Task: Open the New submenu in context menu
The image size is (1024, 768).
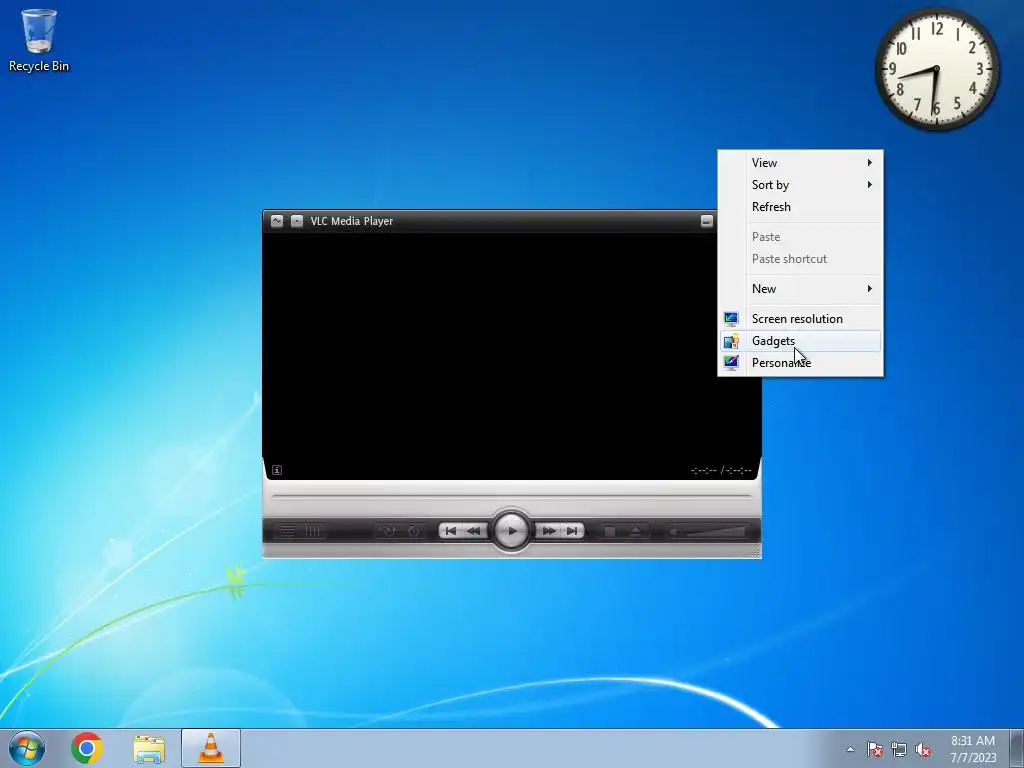Action: click(801, 289)
